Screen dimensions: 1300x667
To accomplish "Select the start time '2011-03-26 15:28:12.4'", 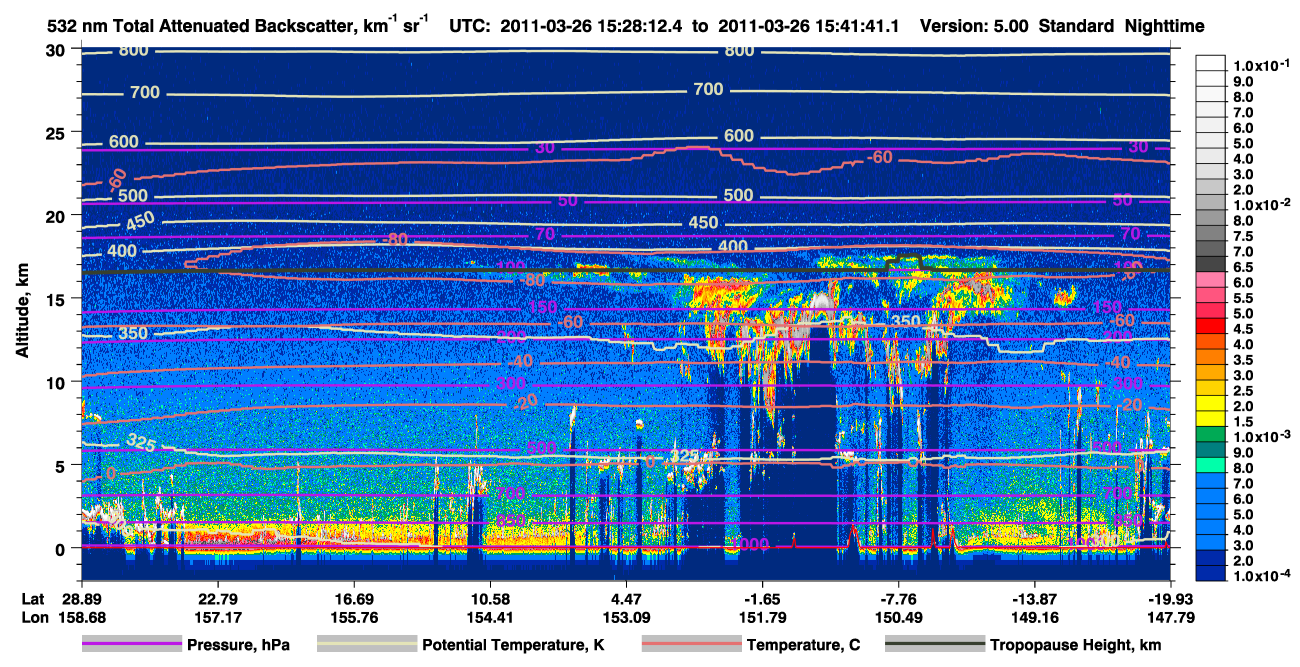I will click(x=595, y=26).
